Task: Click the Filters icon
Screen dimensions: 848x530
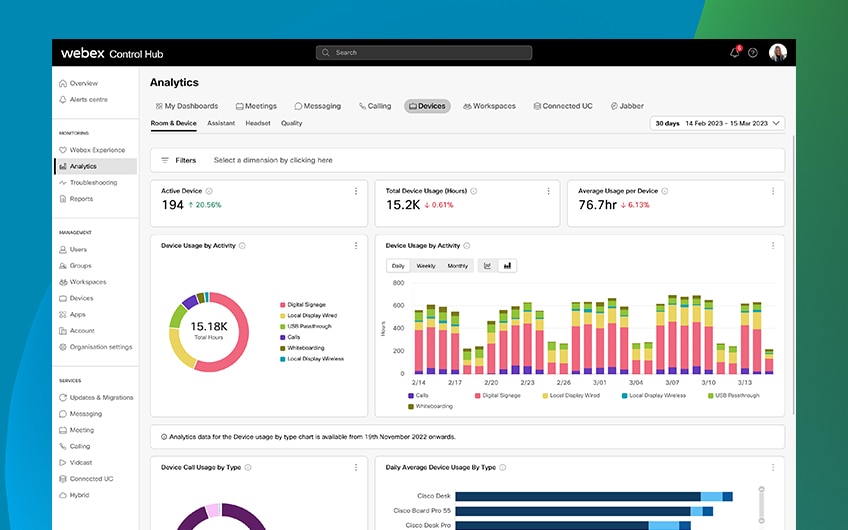Action: point(165,160)
